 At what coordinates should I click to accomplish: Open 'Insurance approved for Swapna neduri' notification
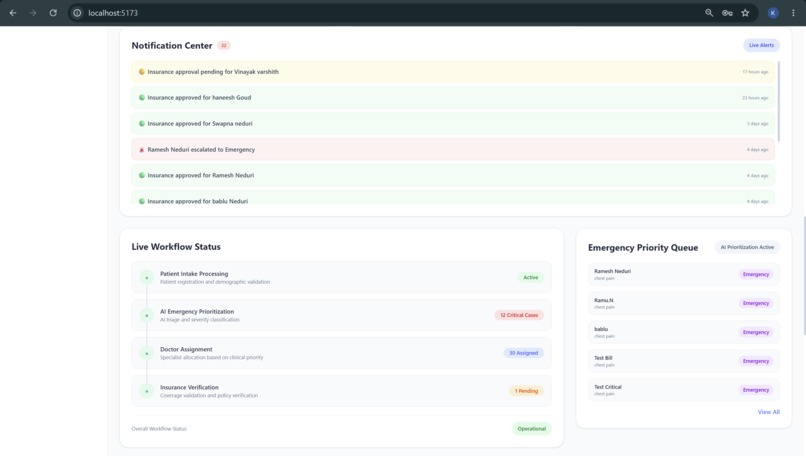pyautogui.click(x=453, y=123)
